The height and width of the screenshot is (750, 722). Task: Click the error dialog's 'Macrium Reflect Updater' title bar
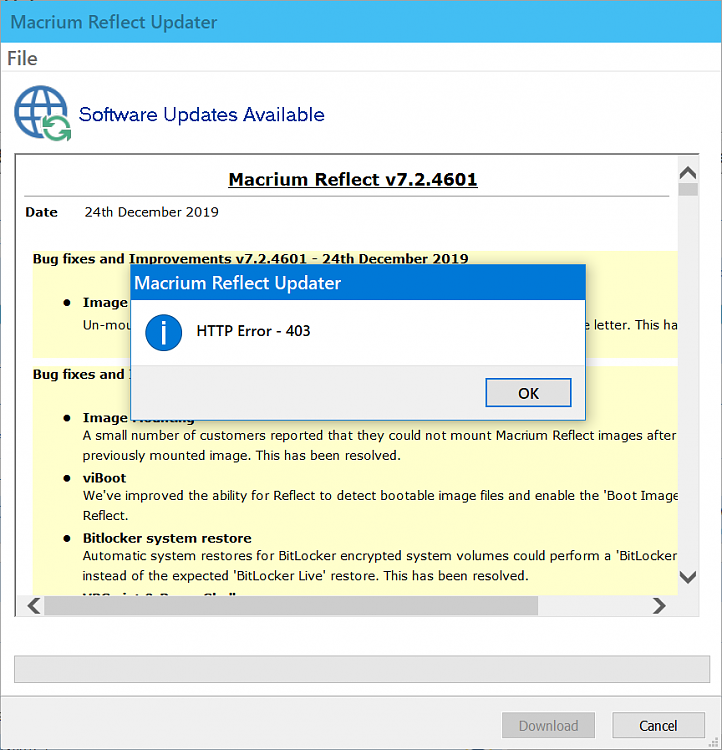pyautogui.click(x=358, y=283)
